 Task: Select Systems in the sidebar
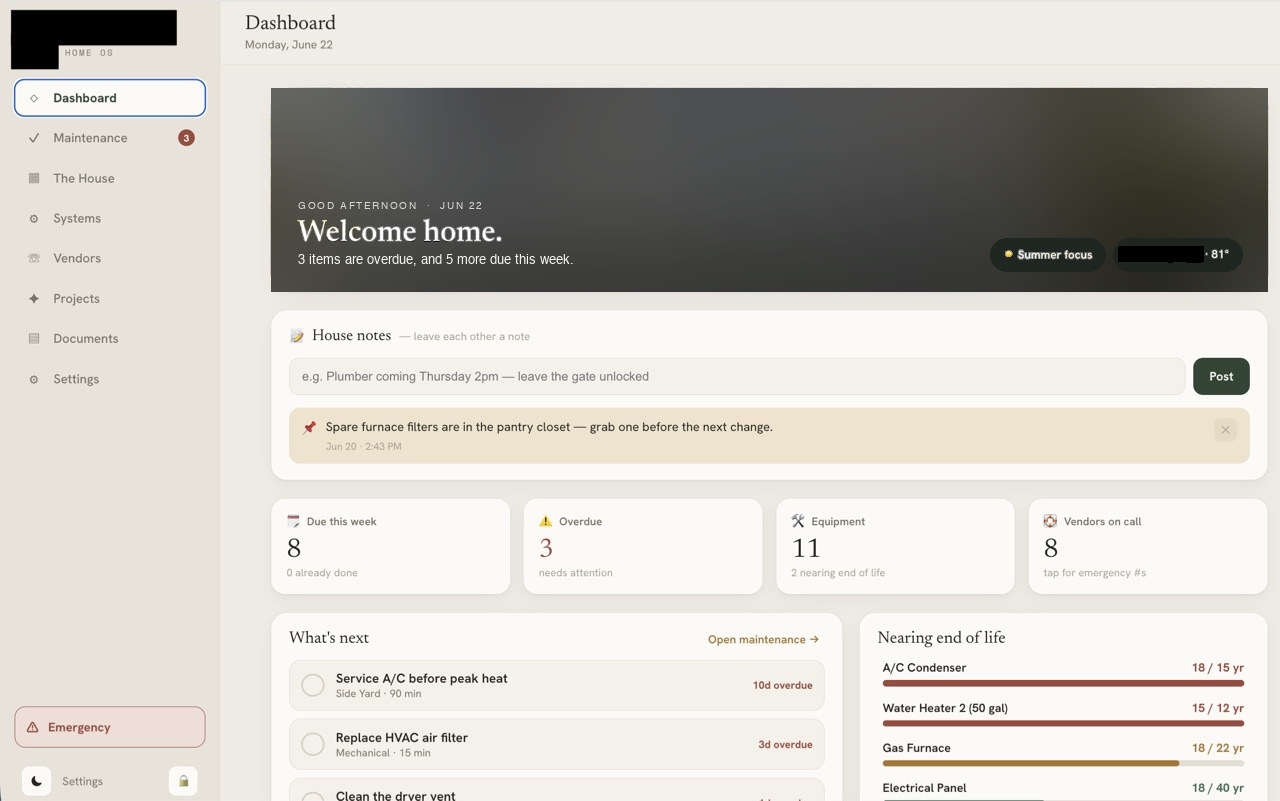pyautogui.click(x=110, y=218)
